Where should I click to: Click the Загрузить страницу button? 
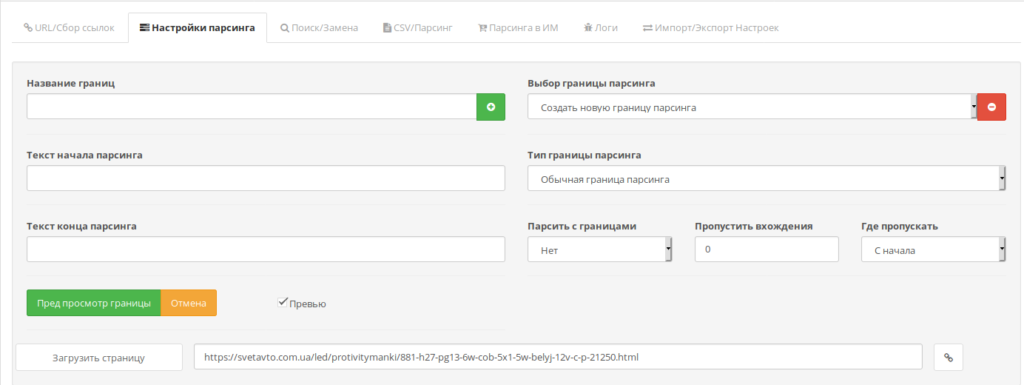[99, 358]
